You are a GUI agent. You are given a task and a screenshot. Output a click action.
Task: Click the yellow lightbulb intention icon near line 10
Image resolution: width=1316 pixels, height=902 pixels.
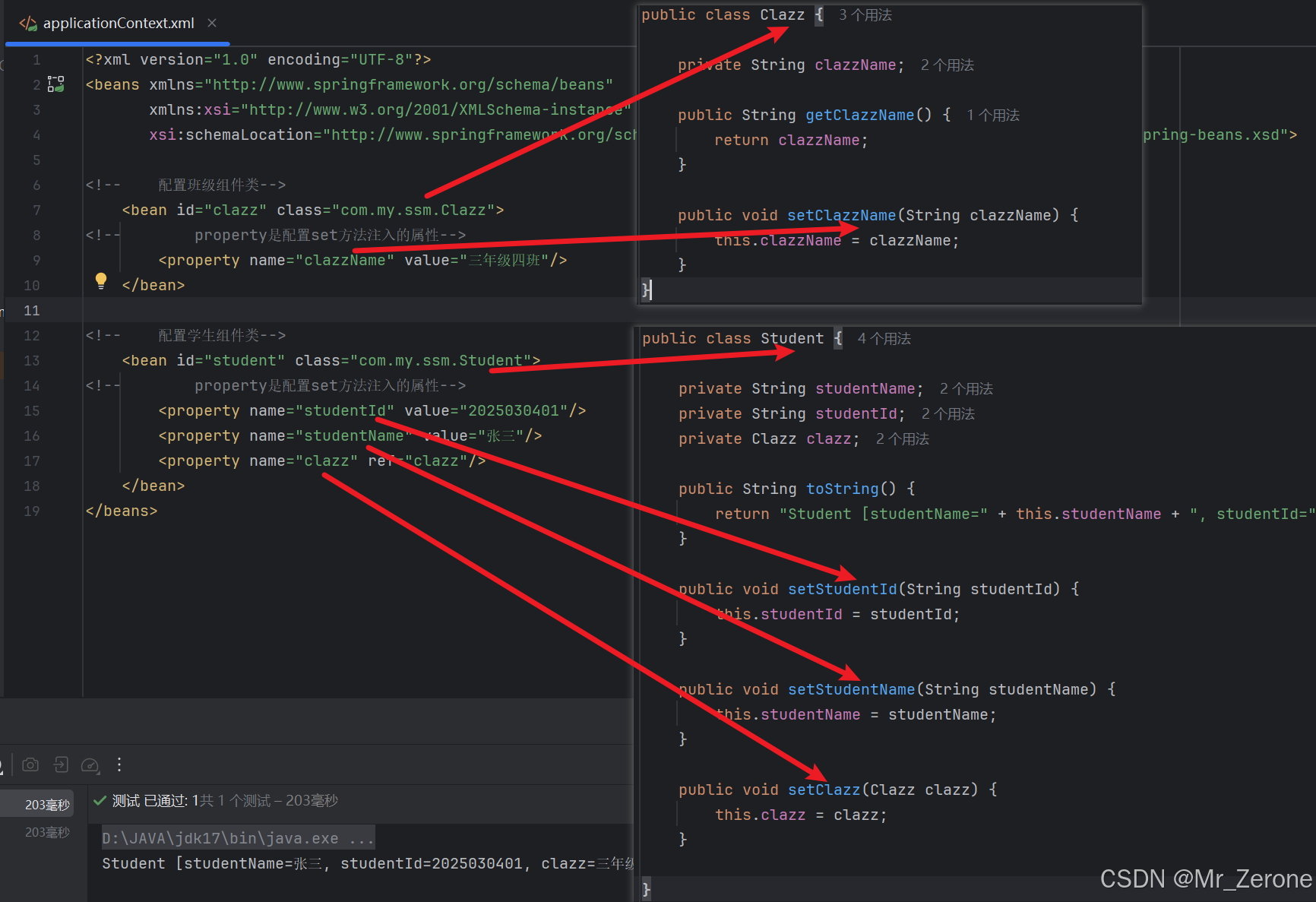(x=101, y=281)
